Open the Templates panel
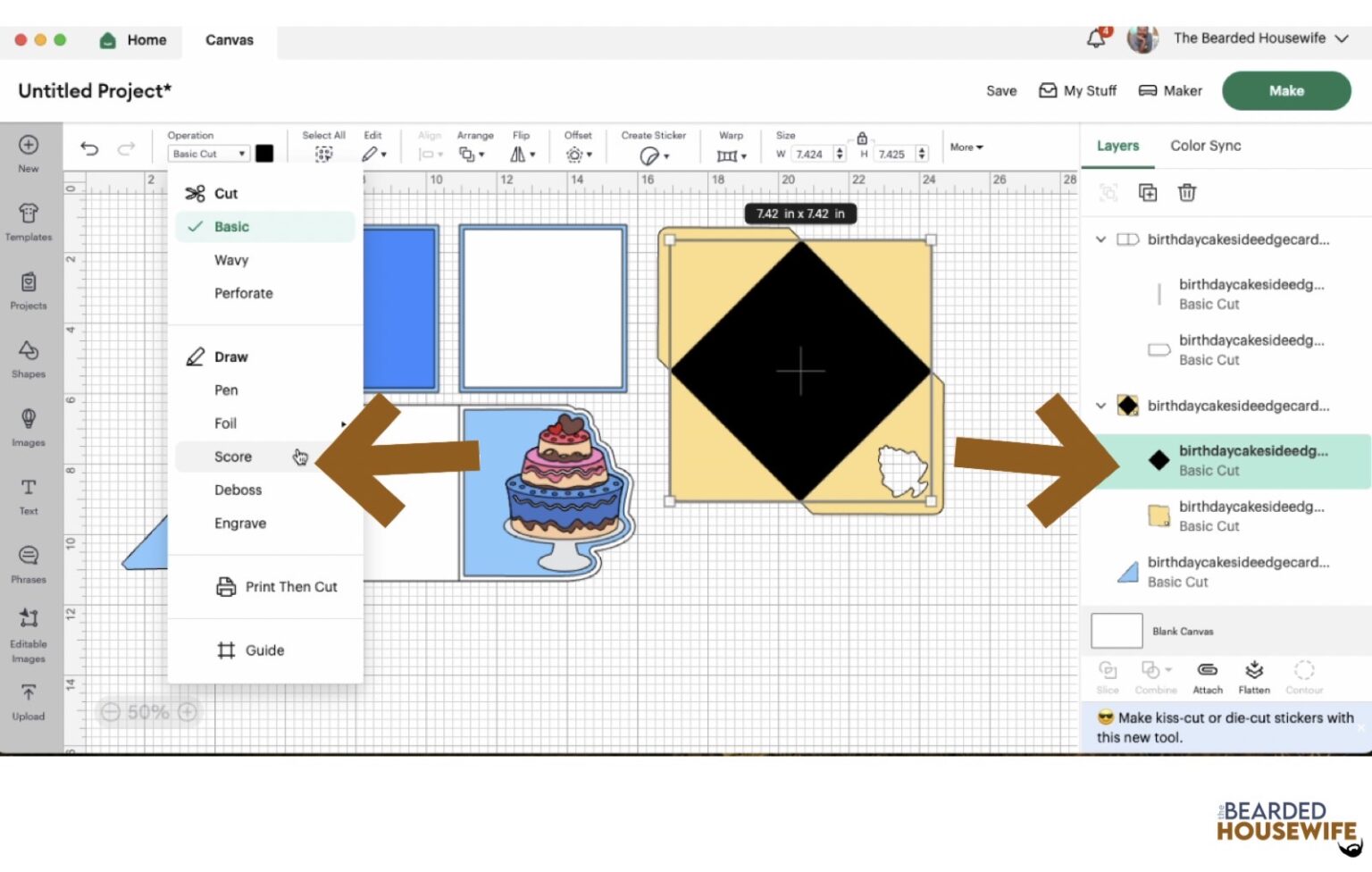1372x872 pixels. (29, 221)
